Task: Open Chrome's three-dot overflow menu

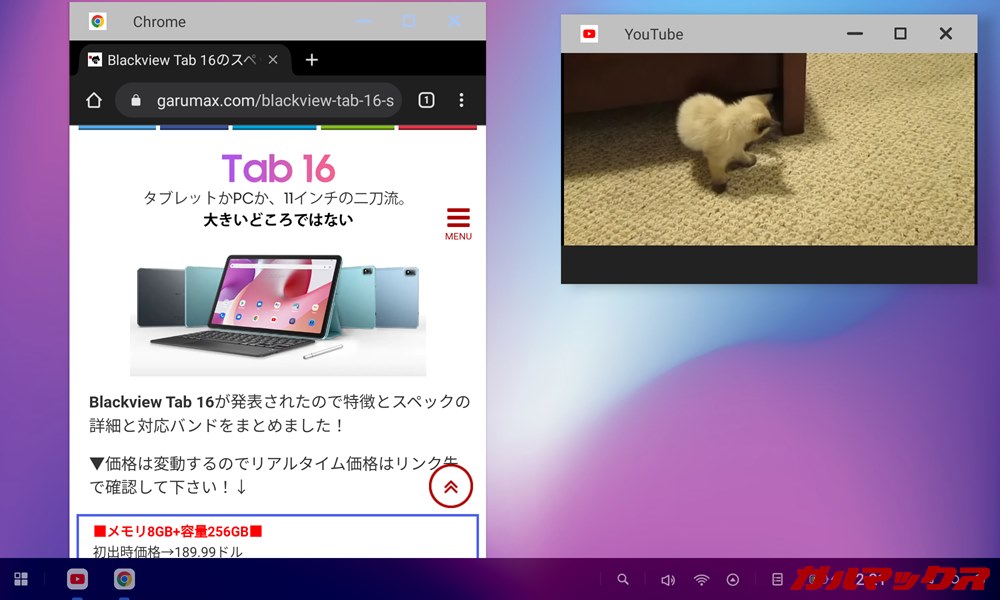Action: click(461, 100)
